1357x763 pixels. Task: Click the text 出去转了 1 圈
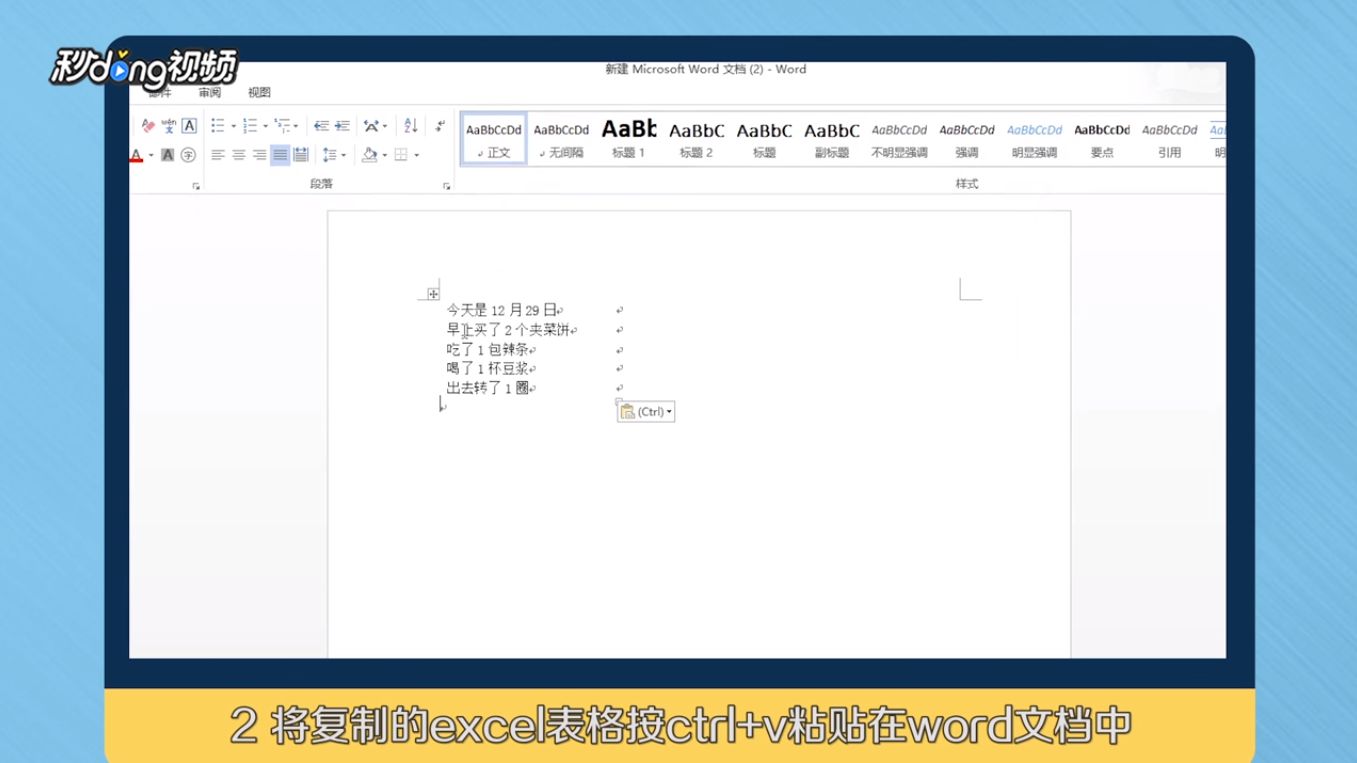coord(487,388)
